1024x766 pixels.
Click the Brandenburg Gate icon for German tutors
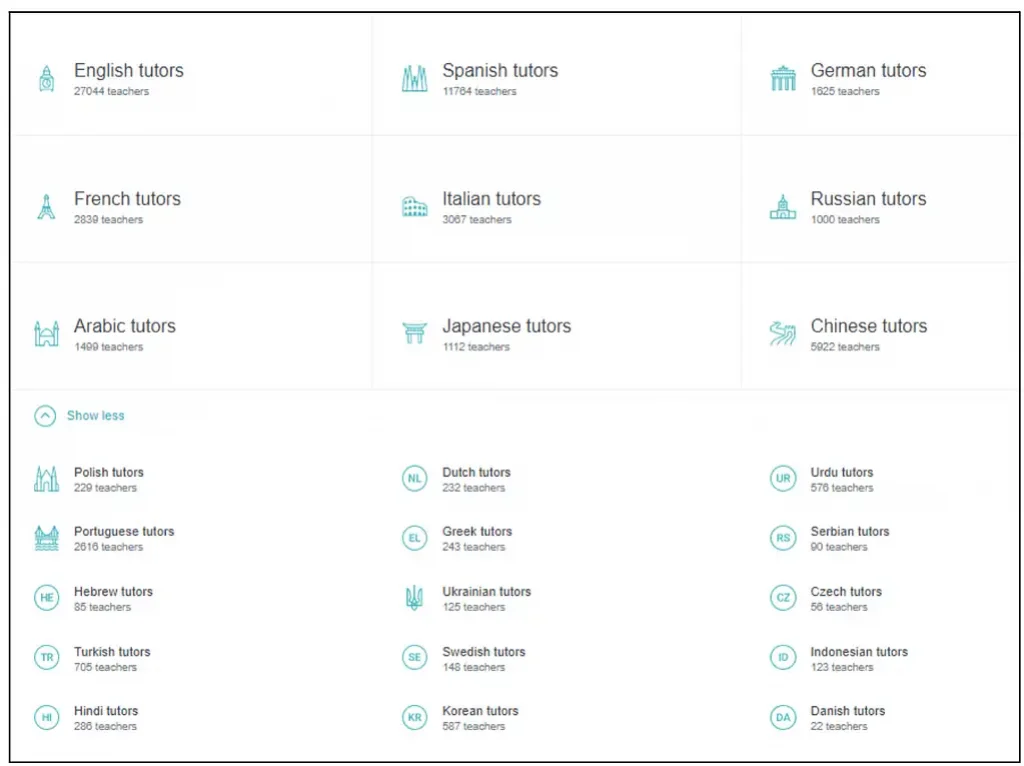[782, 79]
